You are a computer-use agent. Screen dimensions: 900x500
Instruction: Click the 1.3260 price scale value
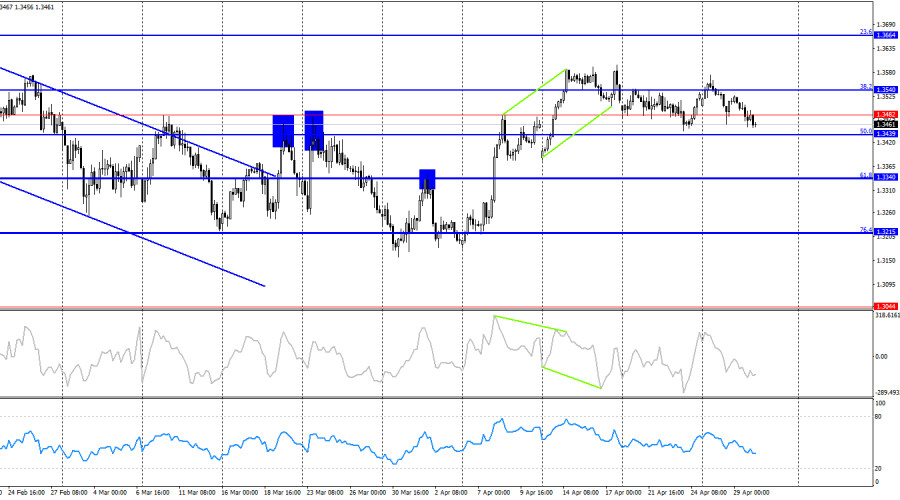click(x=886, y=212)
